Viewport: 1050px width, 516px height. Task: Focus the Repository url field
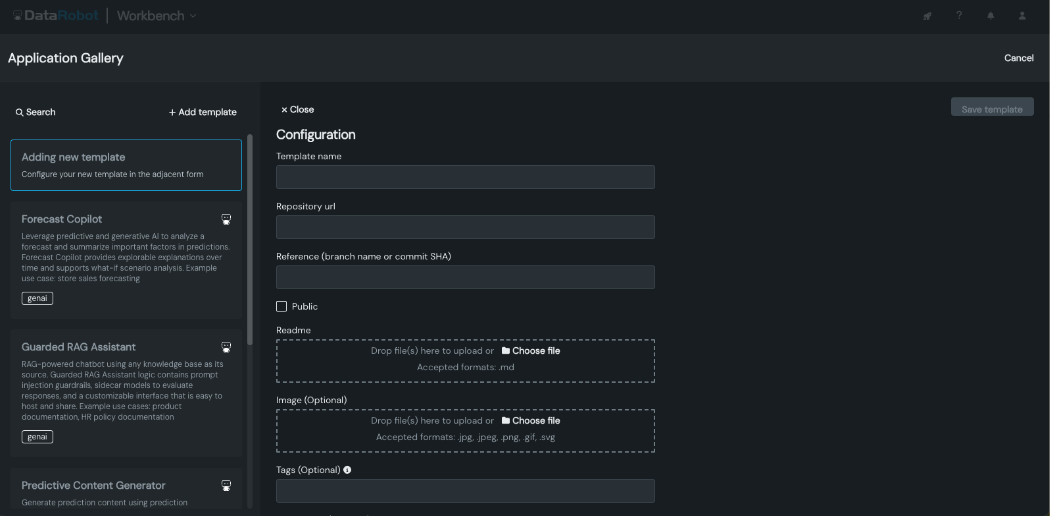[x=465, y=227]
